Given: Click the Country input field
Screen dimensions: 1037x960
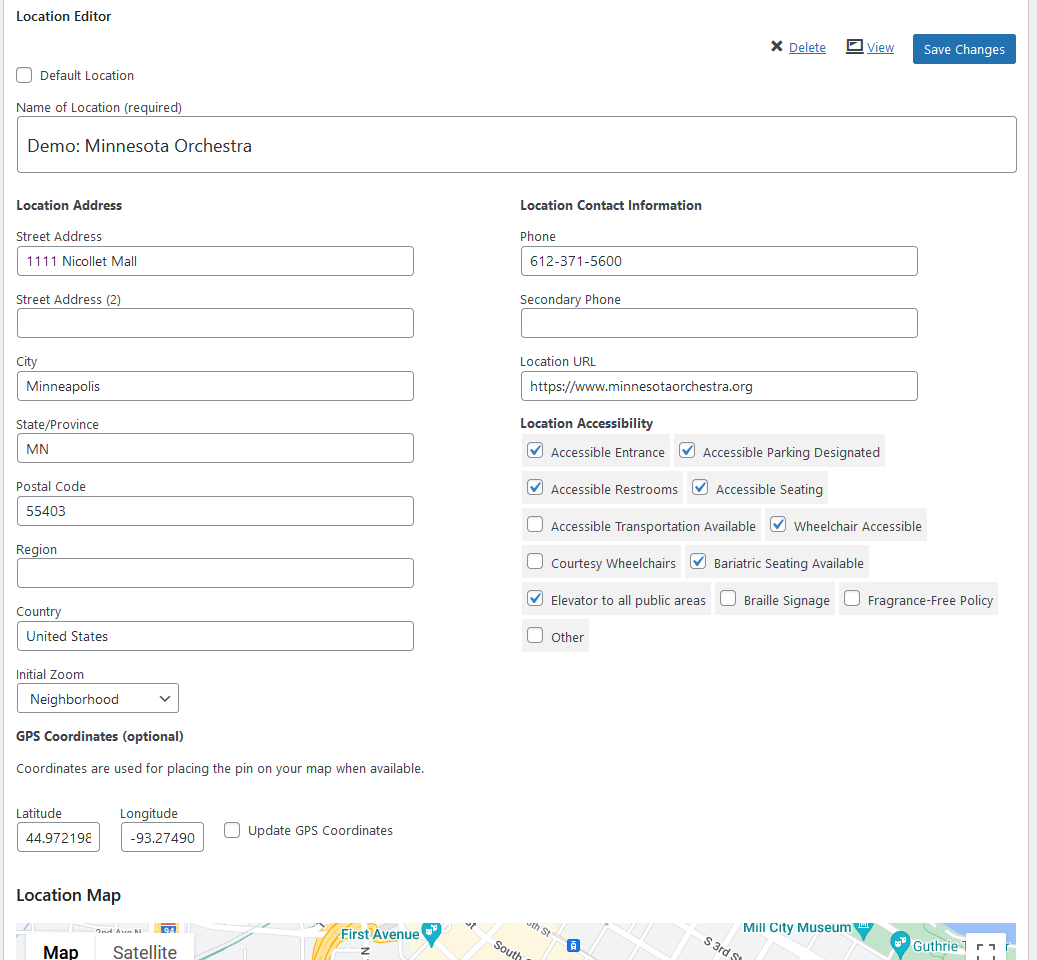Looking at the screenshot, I should coord(215,636).
